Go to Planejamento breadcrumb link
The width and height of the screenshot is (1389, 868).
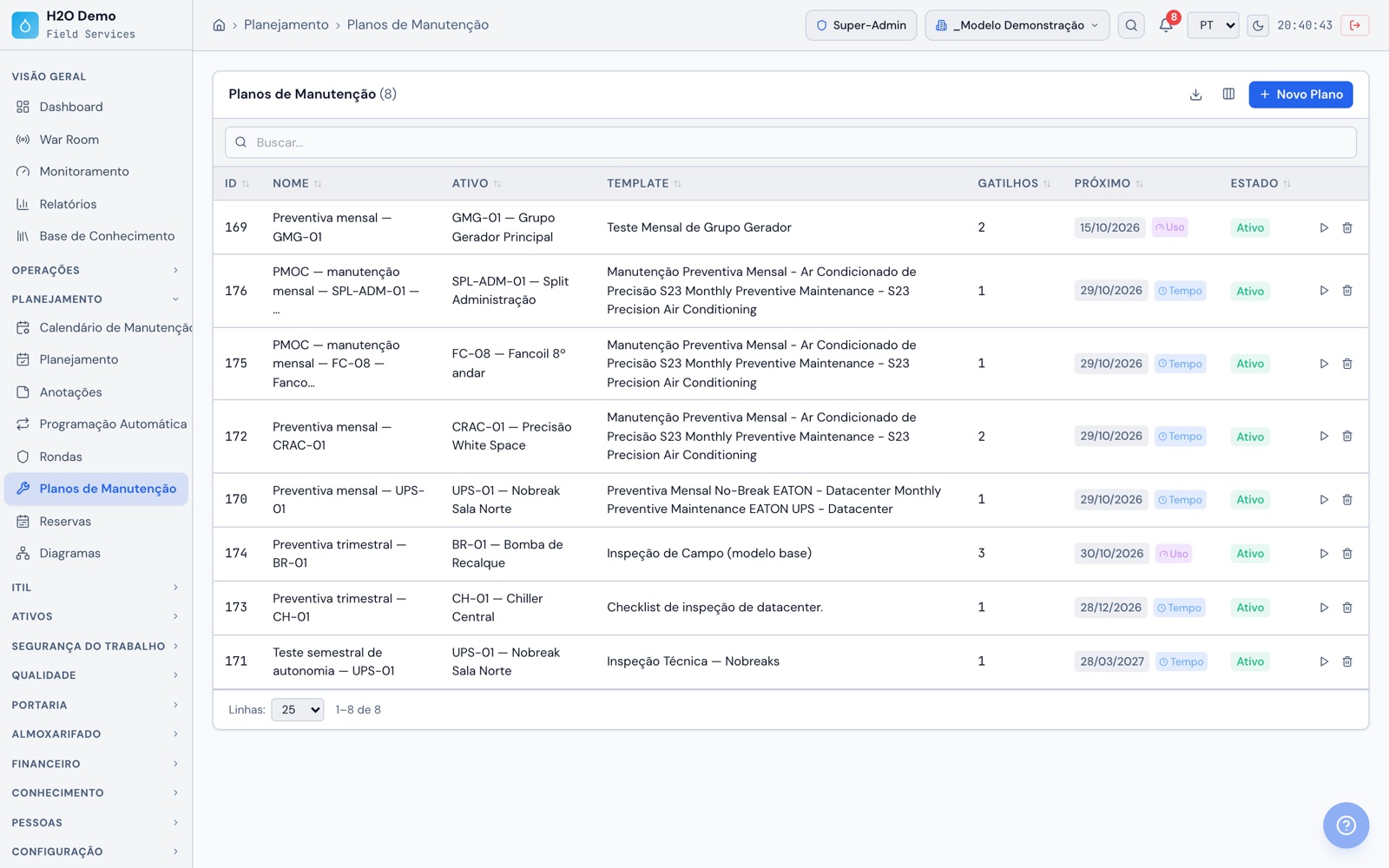click(x=286, y=25)
